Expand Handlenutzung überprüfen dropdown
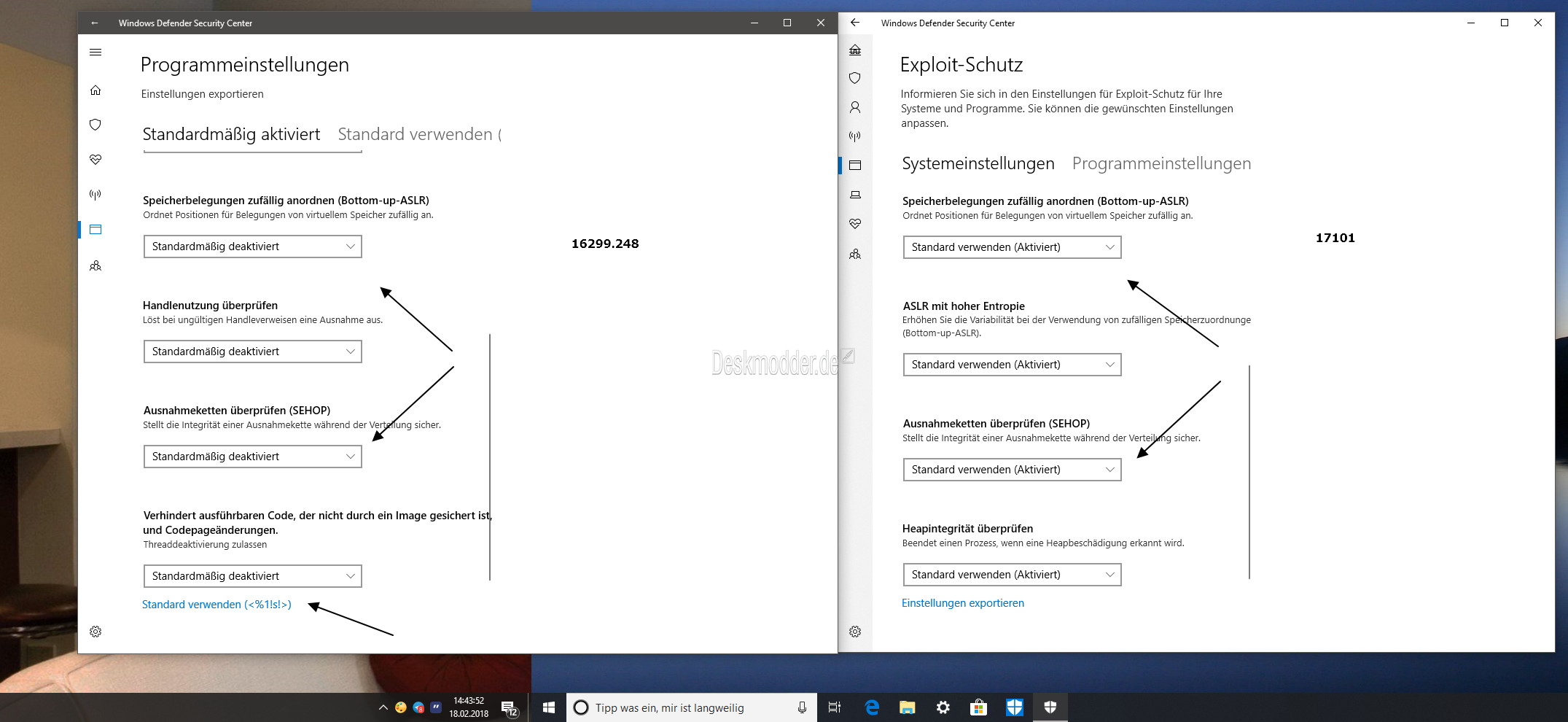Image resolution: width=1568 pixels, height=722 pixels. 253,352
